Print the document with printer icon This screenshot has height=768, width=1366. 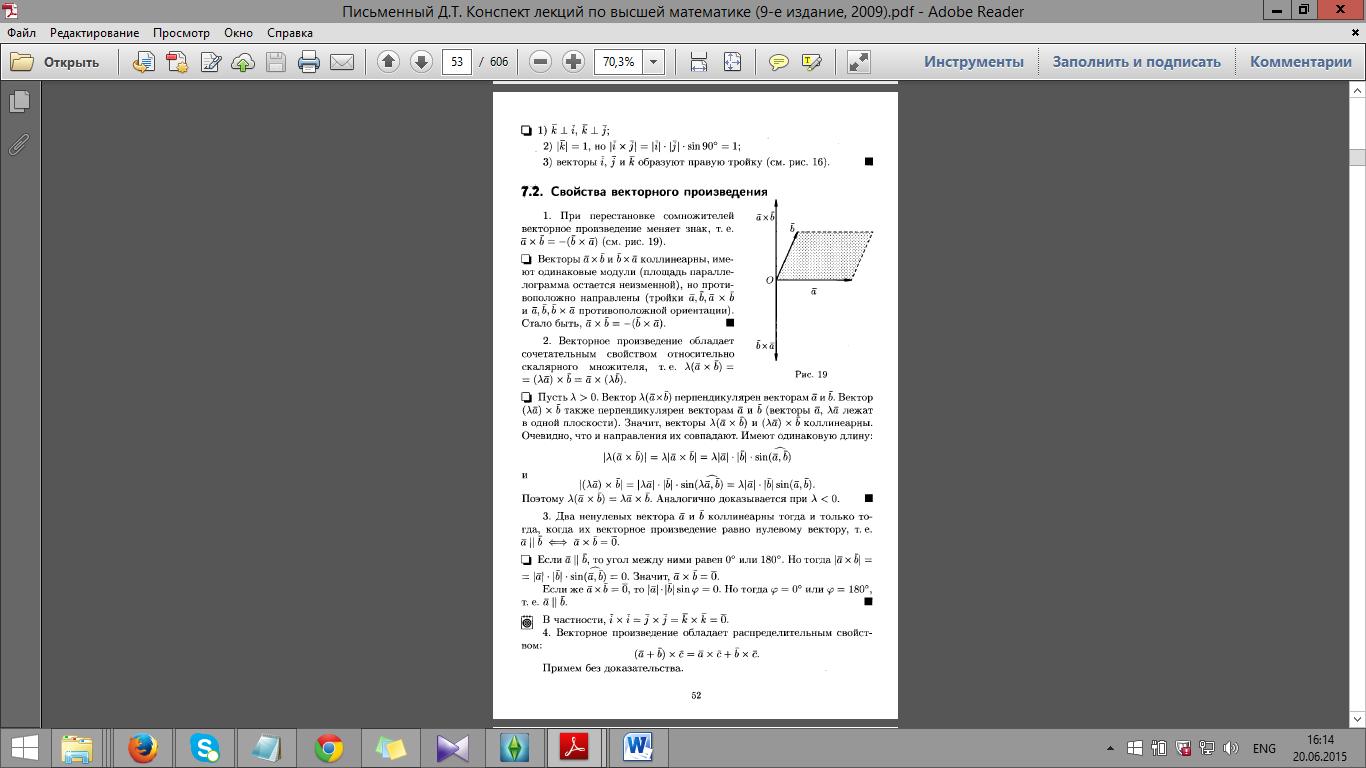309,62
